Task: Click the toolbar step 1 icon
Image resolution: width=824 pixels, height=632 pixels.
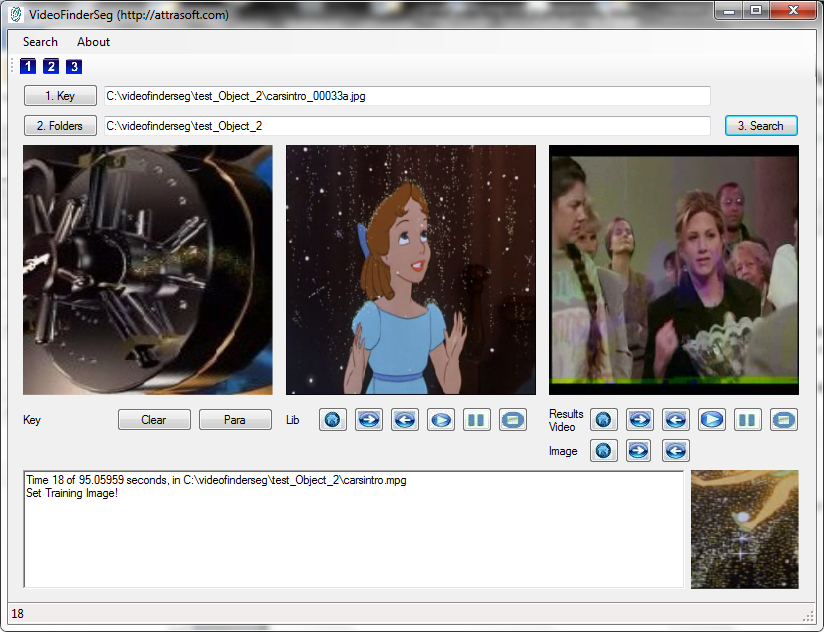Action: tap(28, 66)
